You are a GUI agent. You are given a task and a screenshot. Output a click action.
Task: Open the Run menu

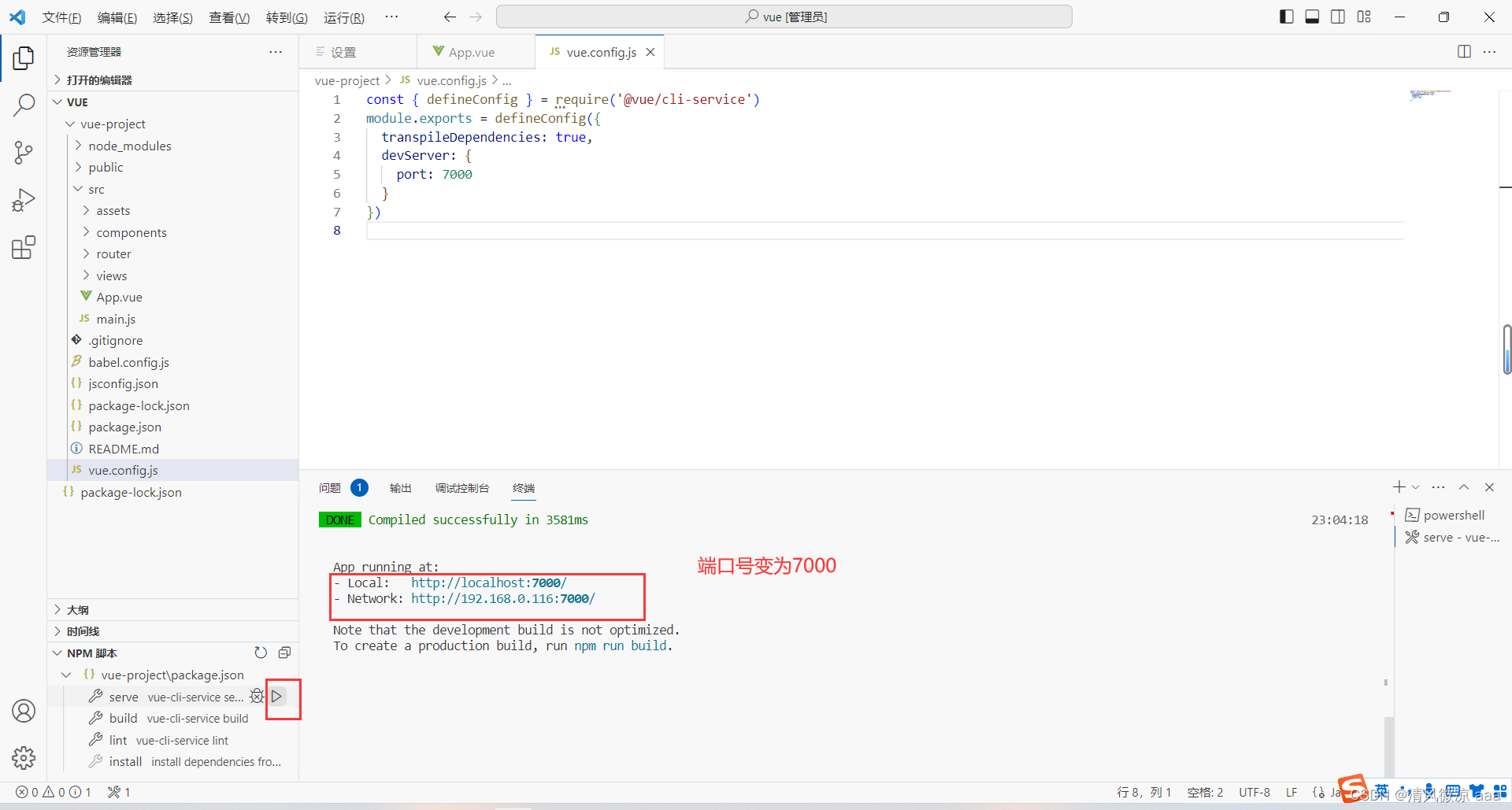pyautogui.click(x=344, y=17)
